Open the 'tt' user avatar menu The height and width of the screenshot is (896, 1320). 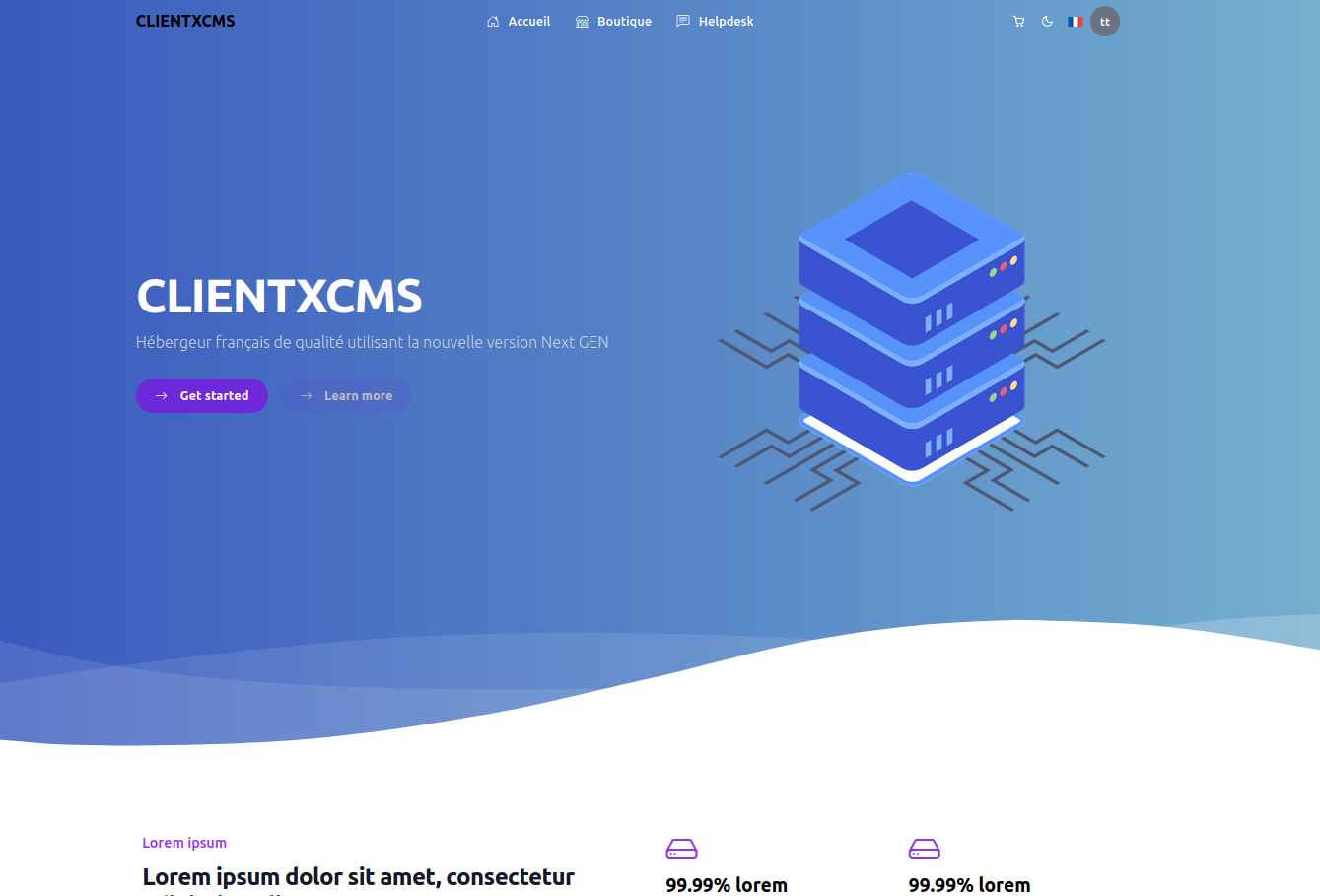pos(1105,22)
